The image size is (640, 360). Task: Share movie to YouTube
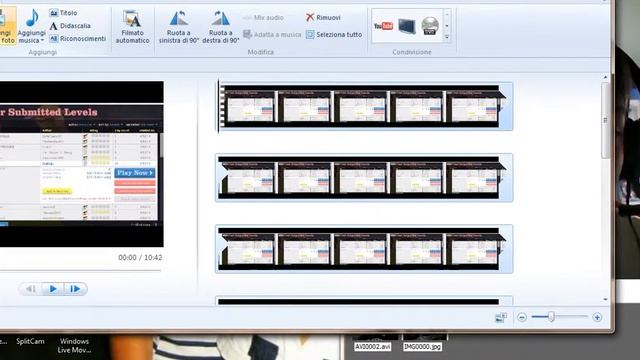click(x=383, y=26)
